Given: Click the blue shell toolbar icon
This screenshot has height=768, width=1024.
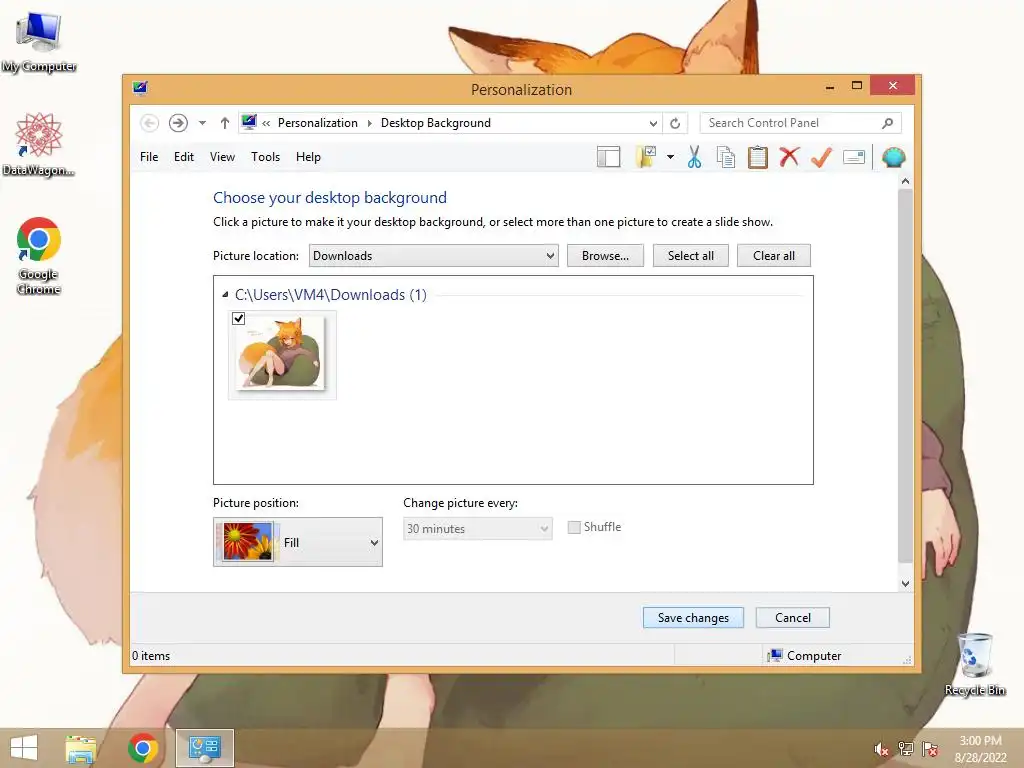Looking at the screenshot, I should tap(893, 157).
